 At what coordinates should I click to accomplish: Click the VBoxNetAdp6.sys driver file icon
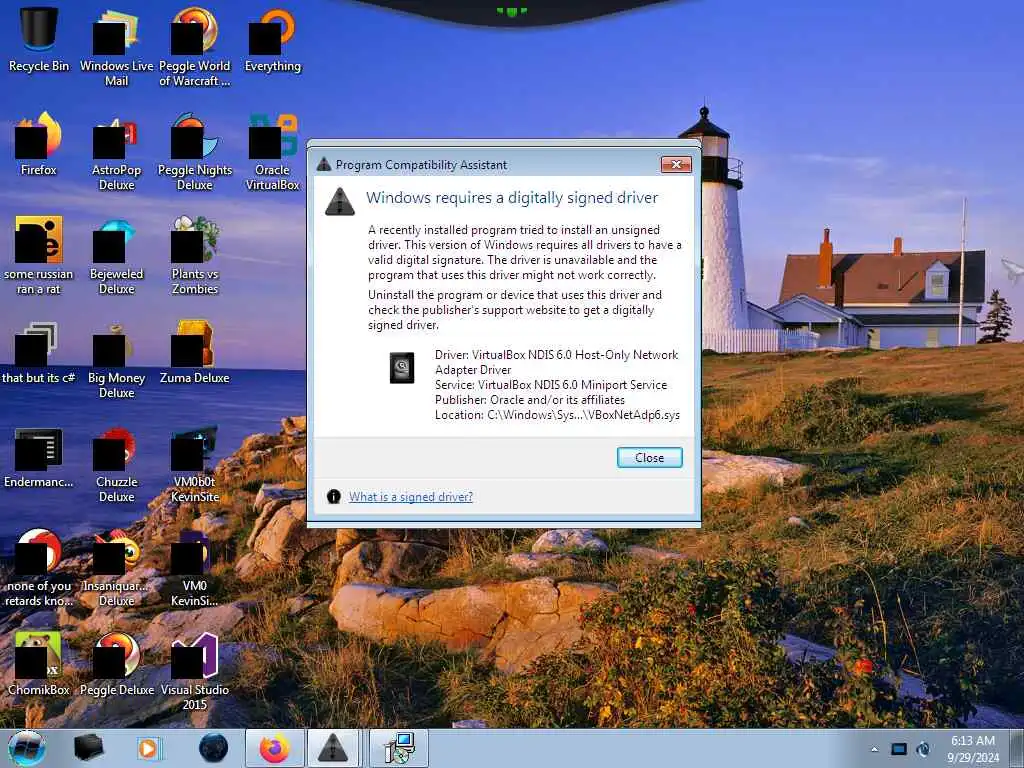[402, 368]
